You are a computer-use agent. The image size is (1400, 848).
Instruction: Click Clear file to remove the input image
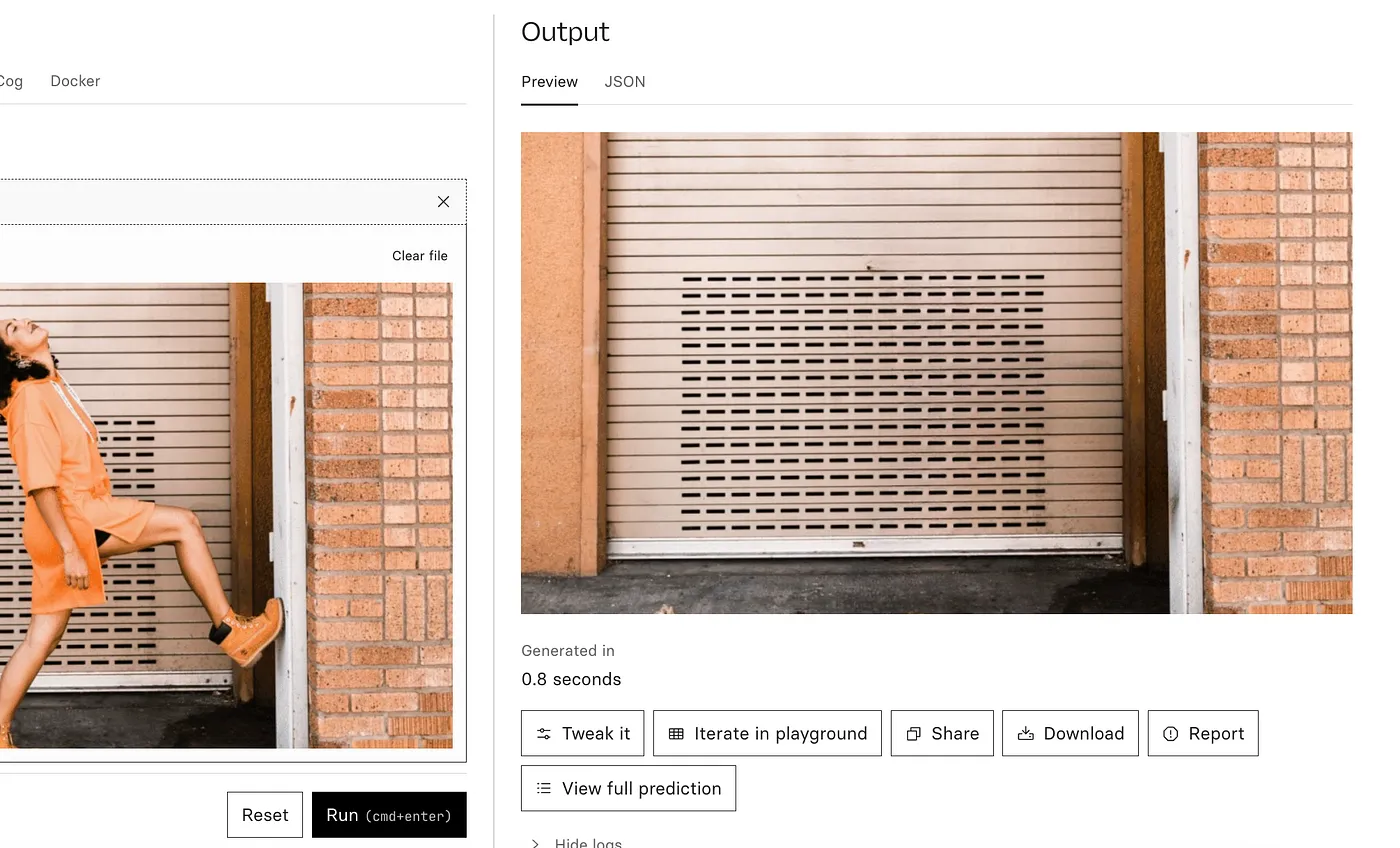point(420,256)
